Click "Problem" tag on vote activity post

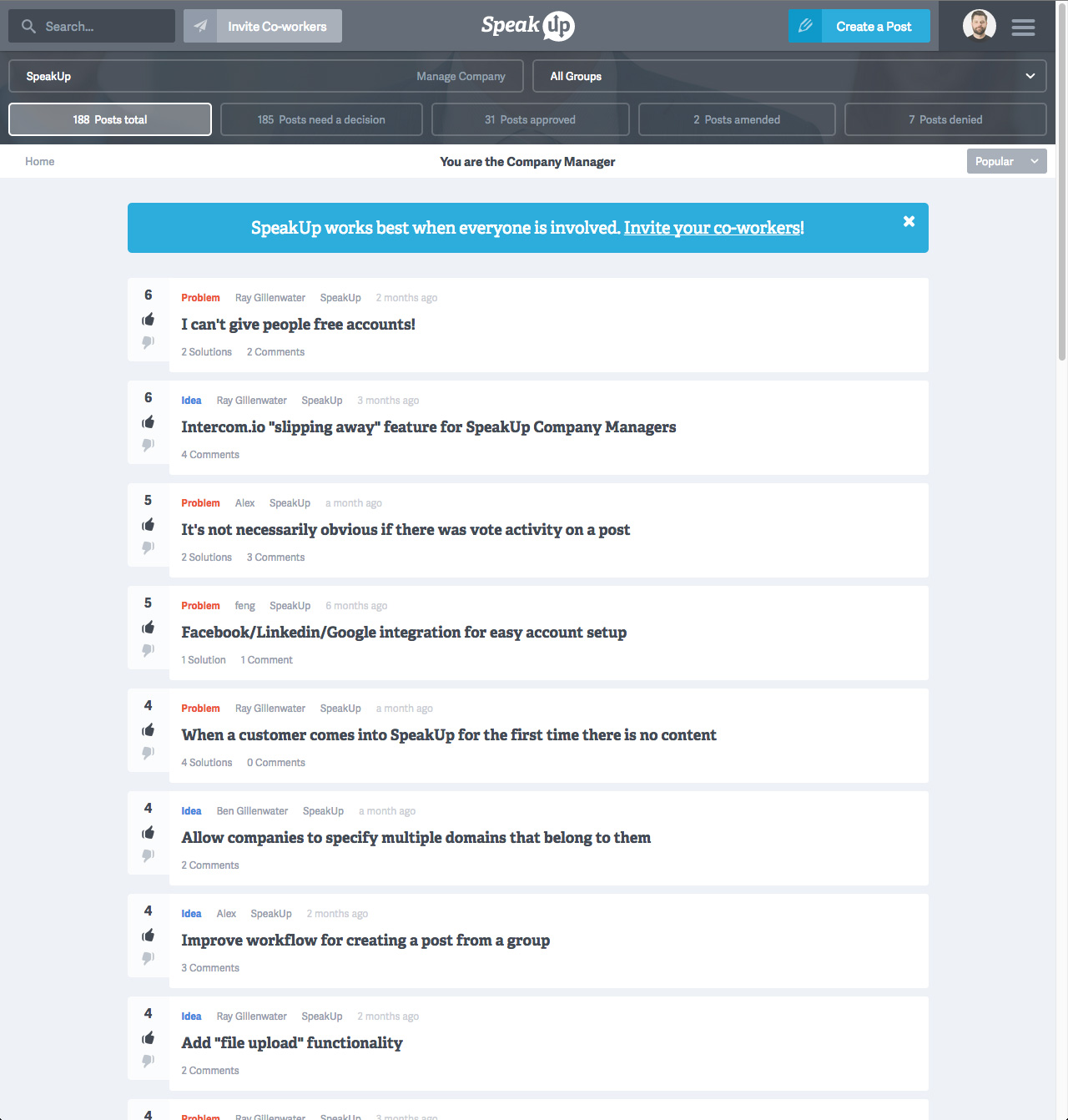200,502
